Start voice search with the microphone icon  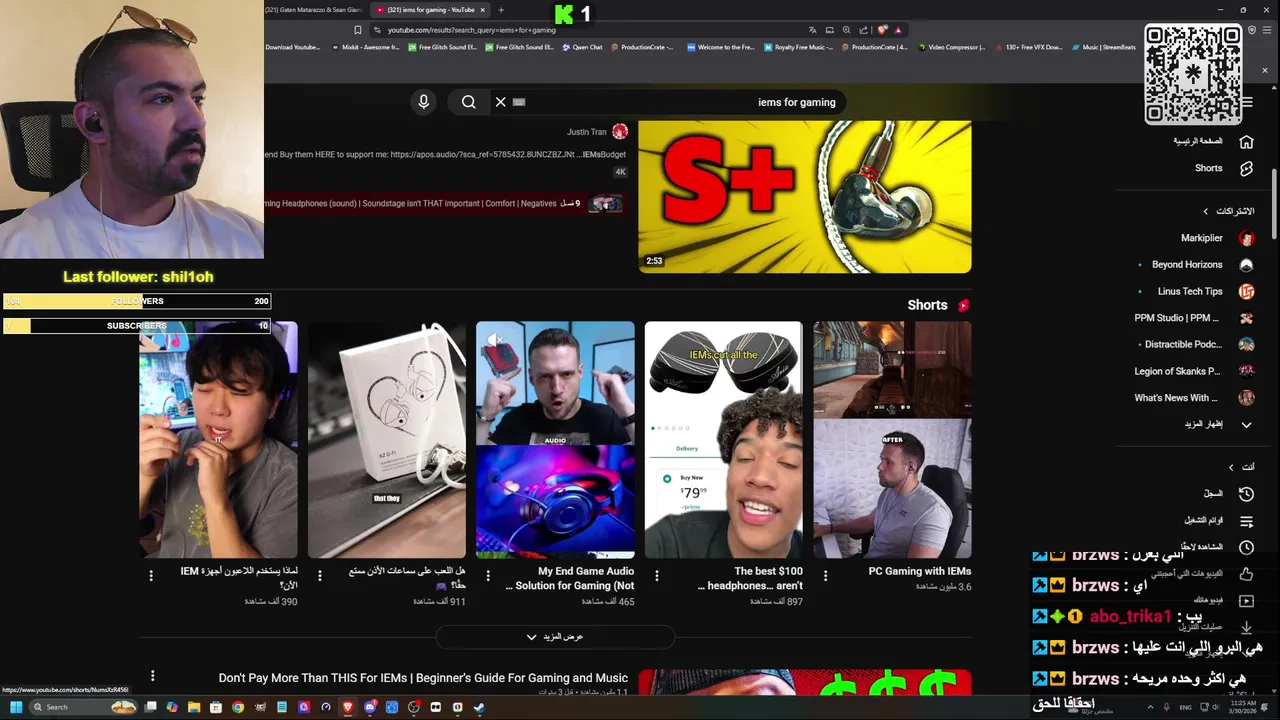[423, 102]
